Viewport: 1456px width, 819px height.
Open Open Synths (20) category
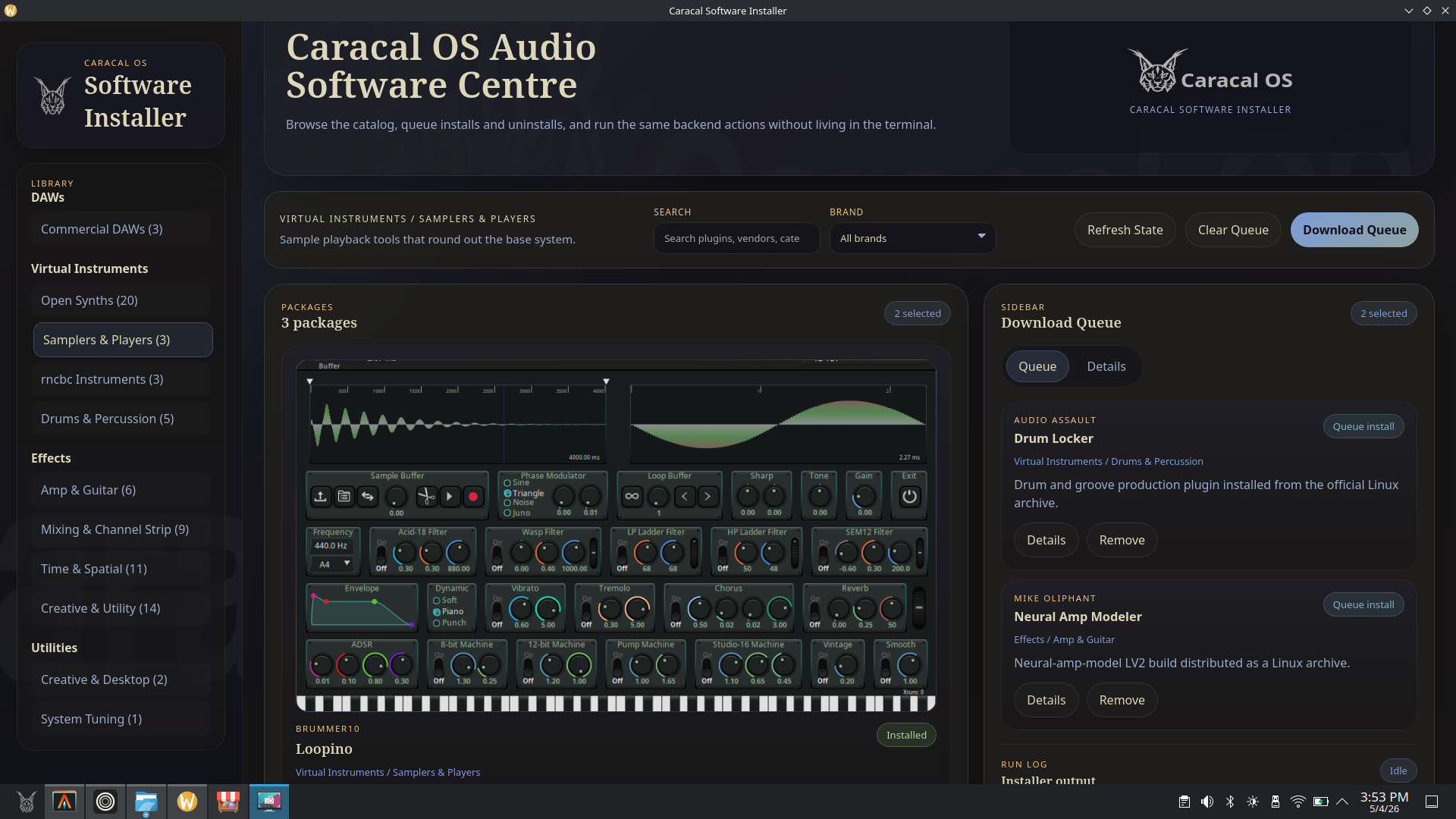pyautogui.click(x=121, y=300)
